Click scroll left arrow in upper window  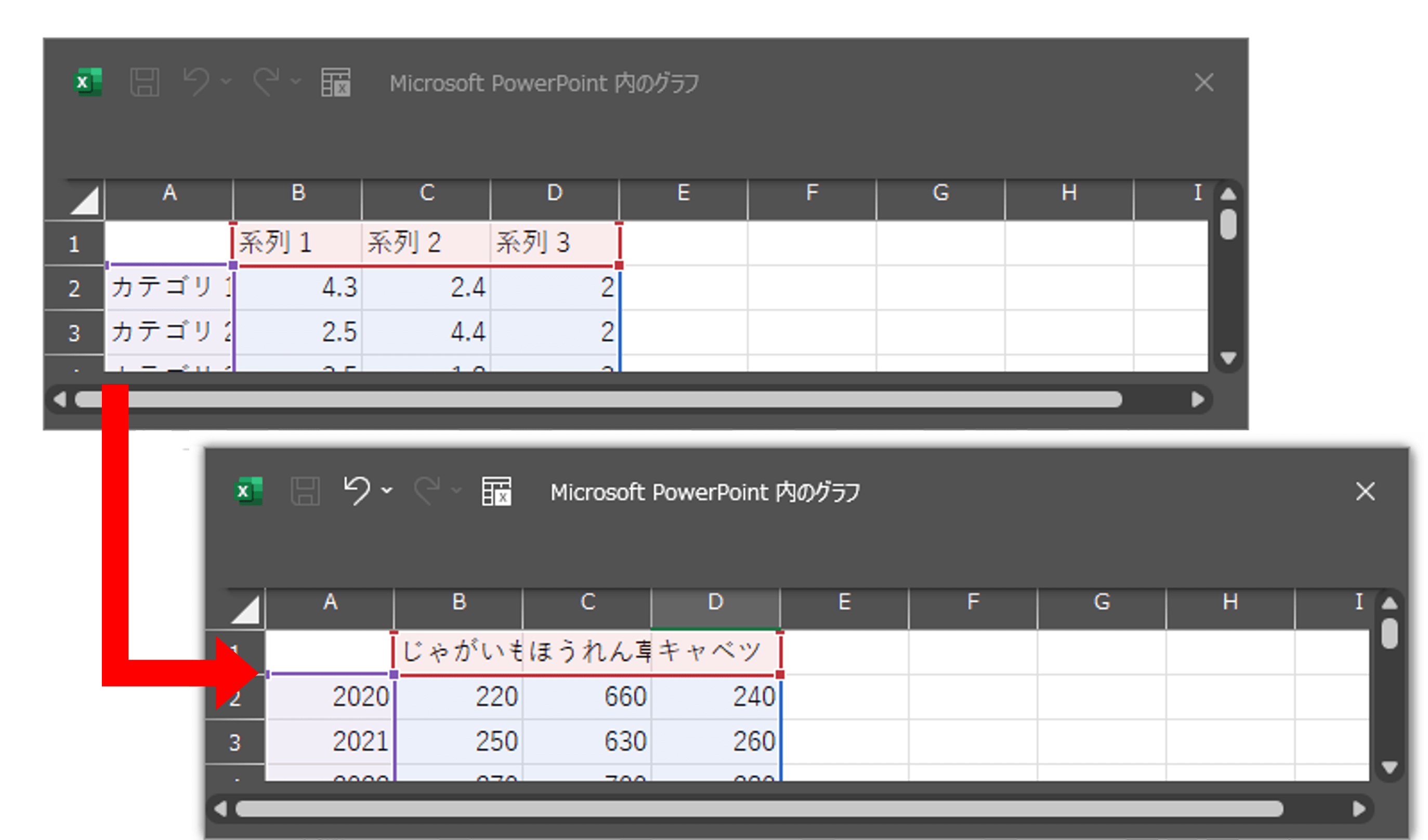[x=60, y=400]
